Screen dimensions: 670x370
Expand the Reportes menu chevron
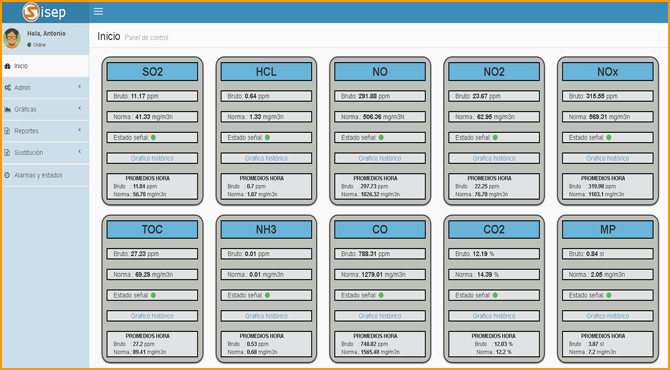coord(79,130)
